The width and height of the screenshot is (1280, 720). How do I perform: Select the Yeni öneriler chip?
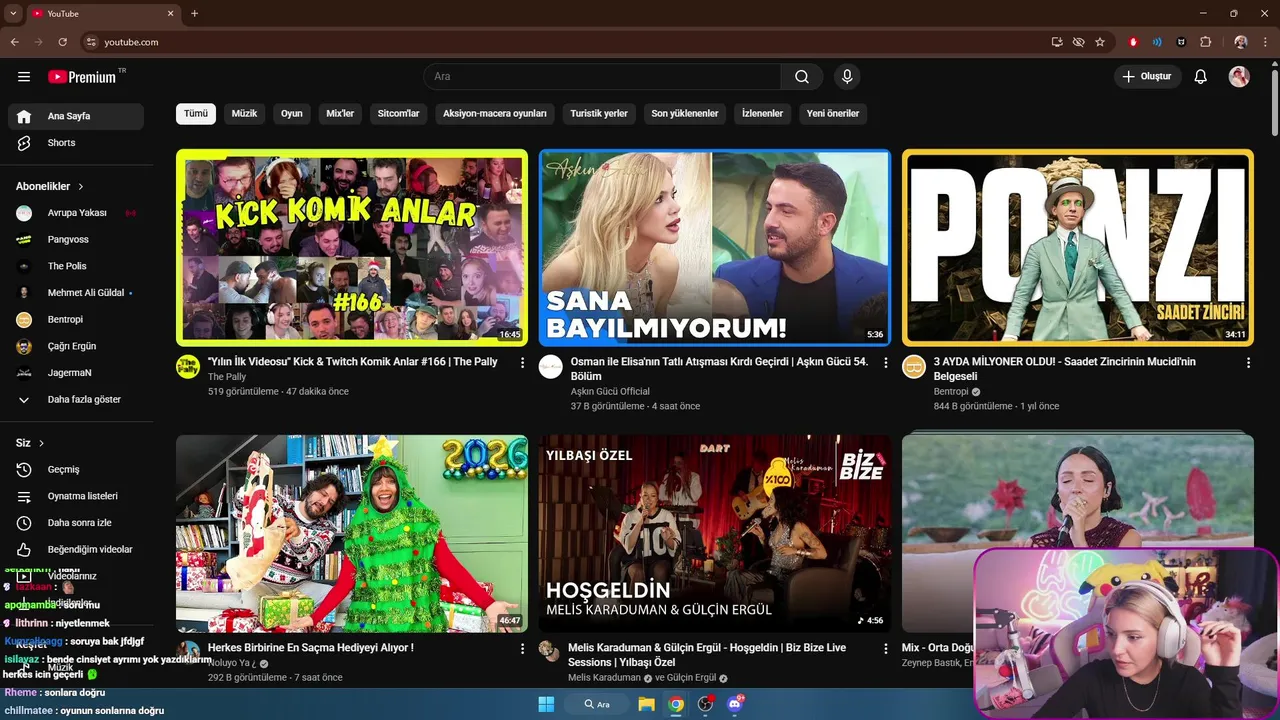833,114
